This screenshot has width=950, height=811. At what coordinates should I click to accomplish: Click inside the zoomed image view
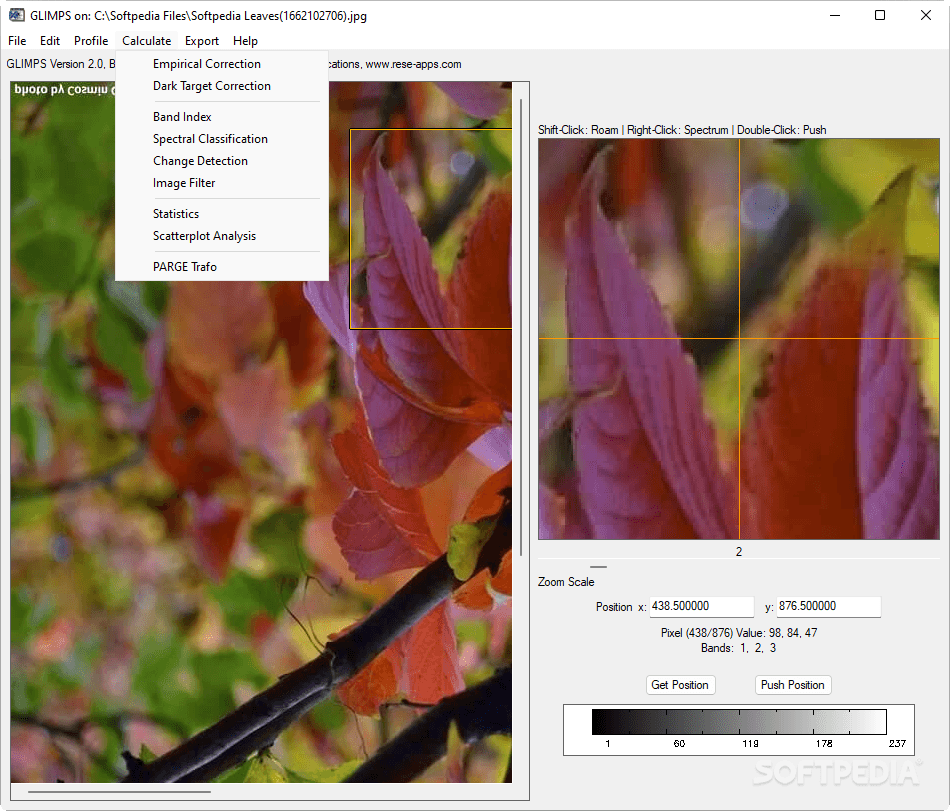pyautogui.click(x=739, y=339)
